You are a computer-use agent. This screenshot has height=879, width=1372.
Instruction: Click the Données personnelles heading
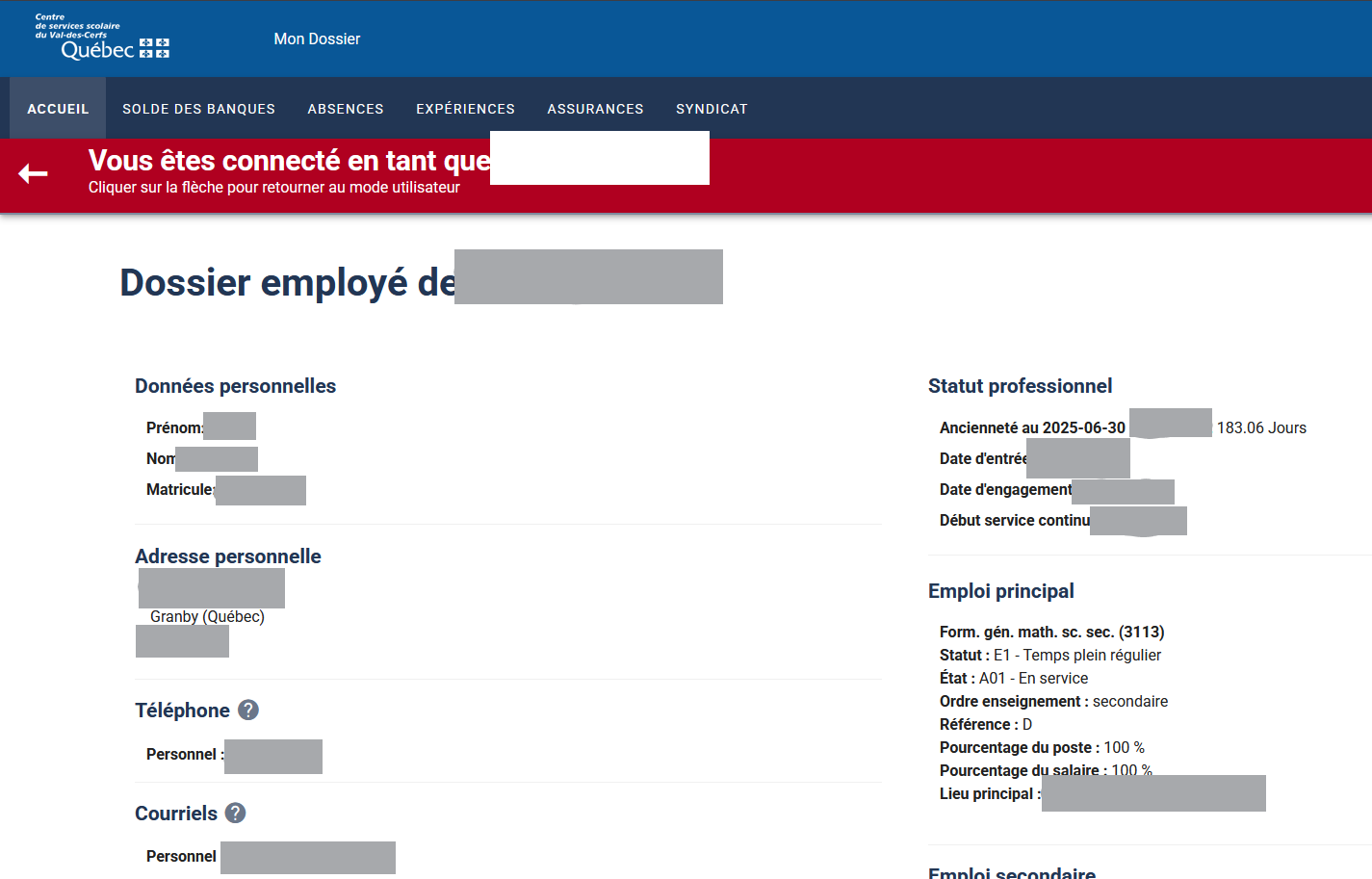pos(235,386)
